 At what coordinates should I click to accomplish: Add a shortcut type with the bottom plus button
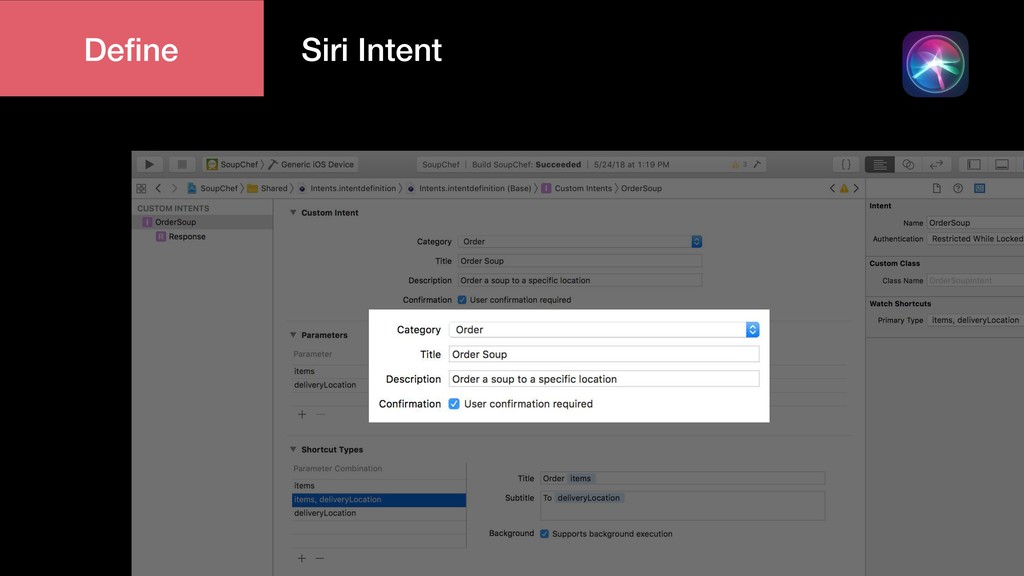[x=302, y=558]
